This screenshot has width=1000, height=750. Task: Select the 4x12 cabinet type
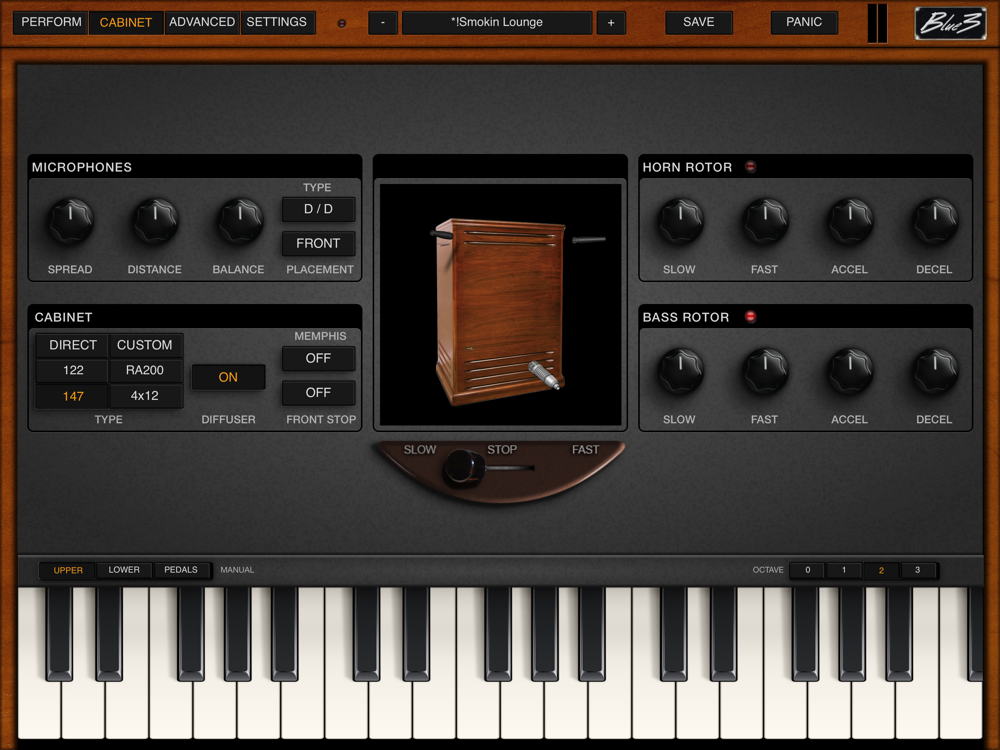pos(145,396)
